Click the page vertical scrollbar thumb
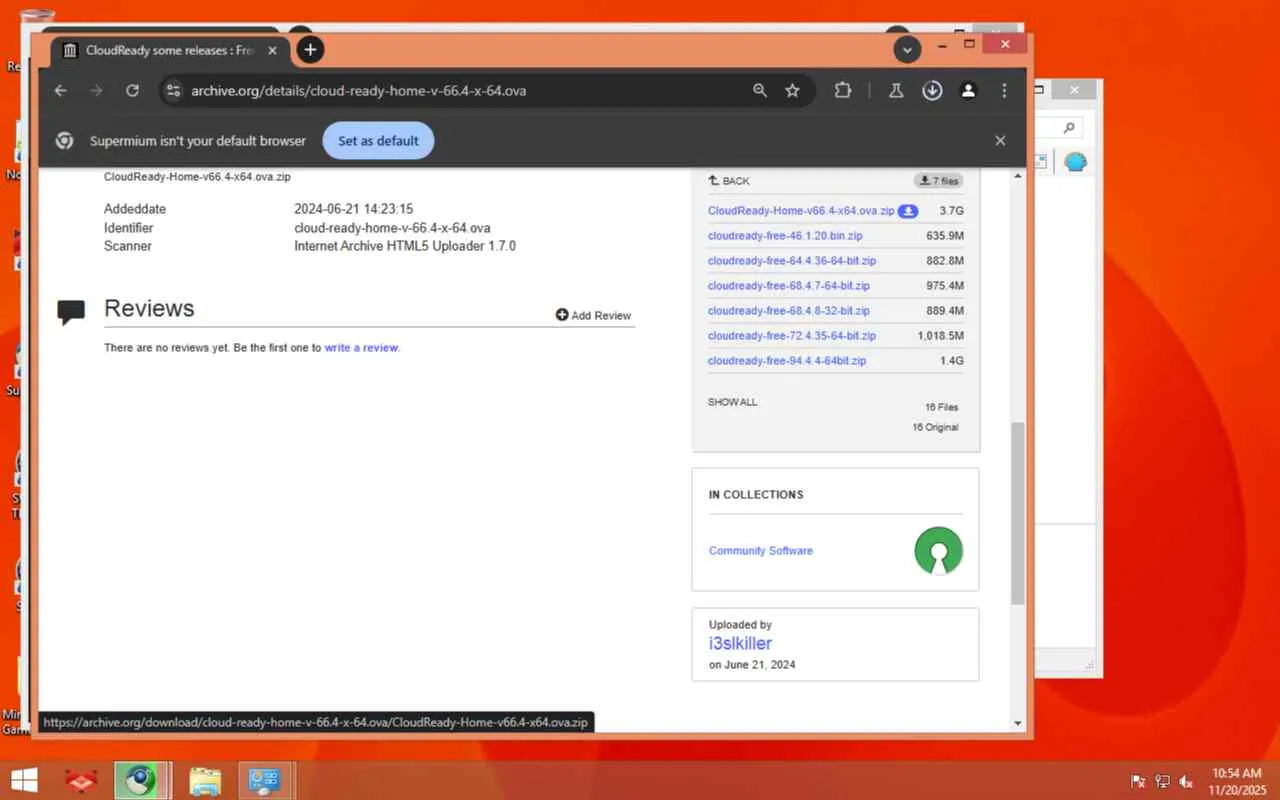1280x800 pixels. 1018,513
